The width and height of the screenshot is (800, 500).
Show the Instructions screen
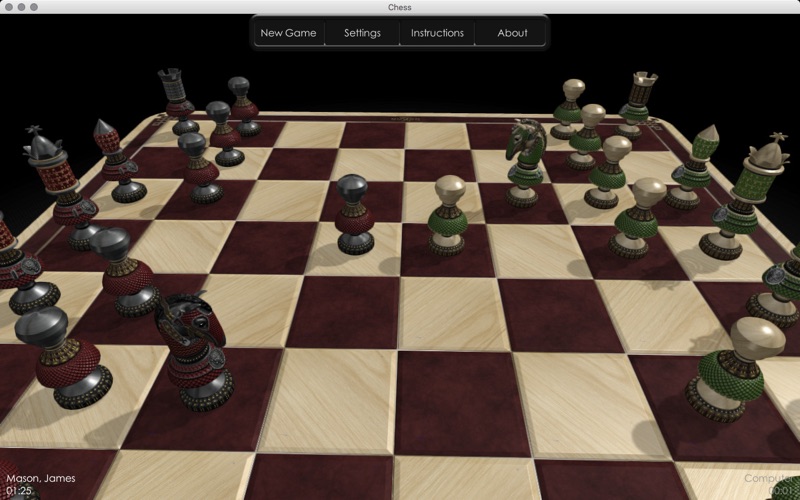[437, 33]
